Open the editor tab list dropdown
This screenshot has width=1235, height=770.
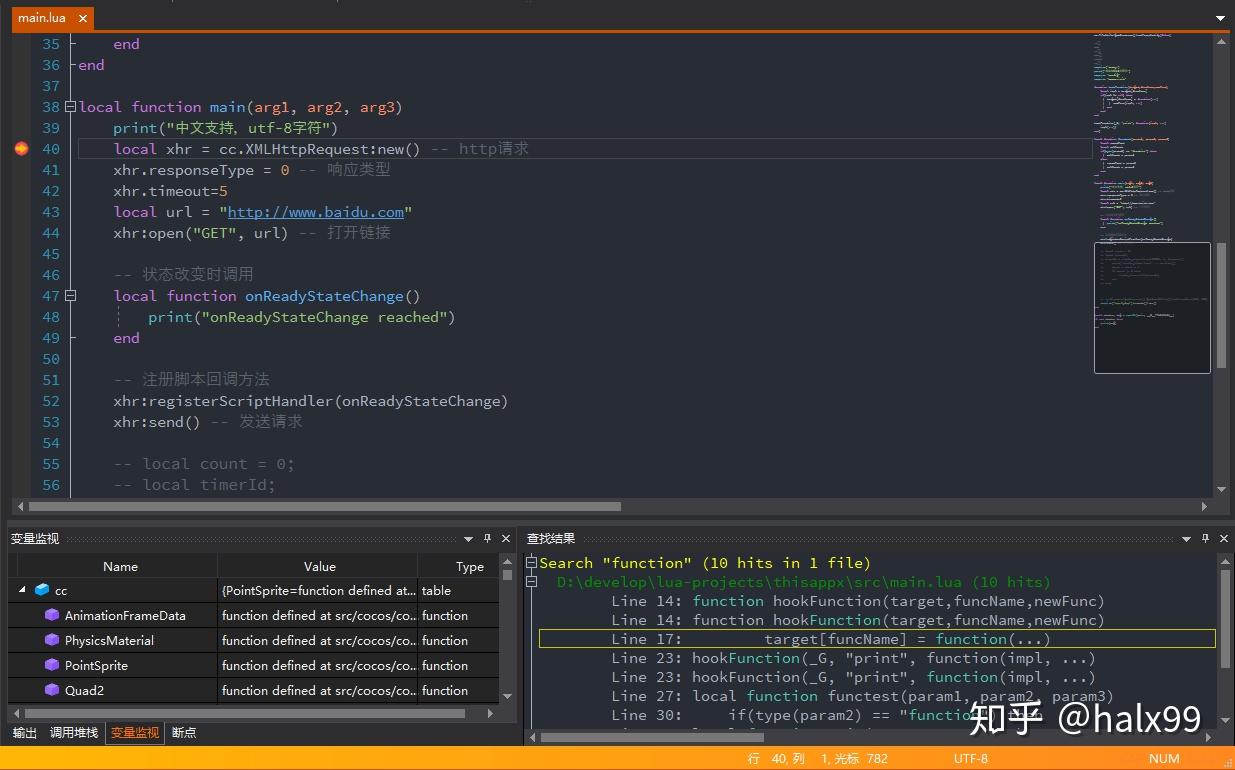click(1219, 18)
